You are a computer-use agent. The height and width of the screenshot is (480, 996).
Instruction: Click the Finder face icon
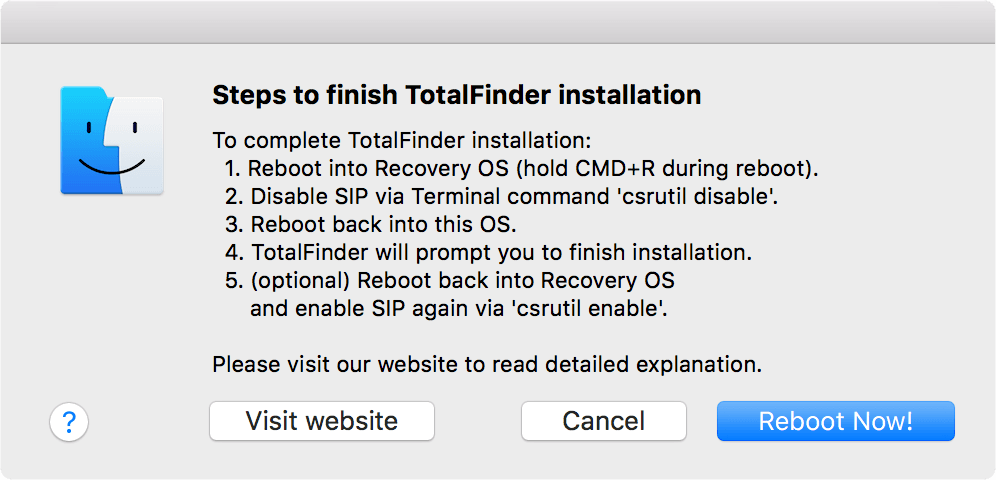[112, 139]
